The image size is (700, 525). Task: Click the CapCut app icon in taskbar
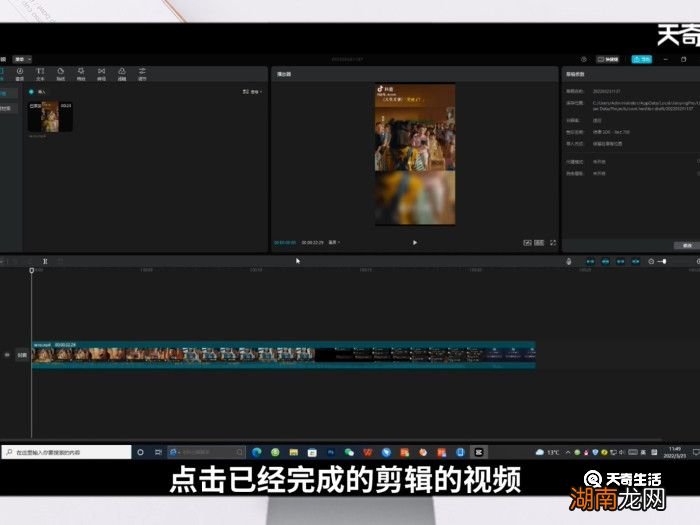click(479, 452)
